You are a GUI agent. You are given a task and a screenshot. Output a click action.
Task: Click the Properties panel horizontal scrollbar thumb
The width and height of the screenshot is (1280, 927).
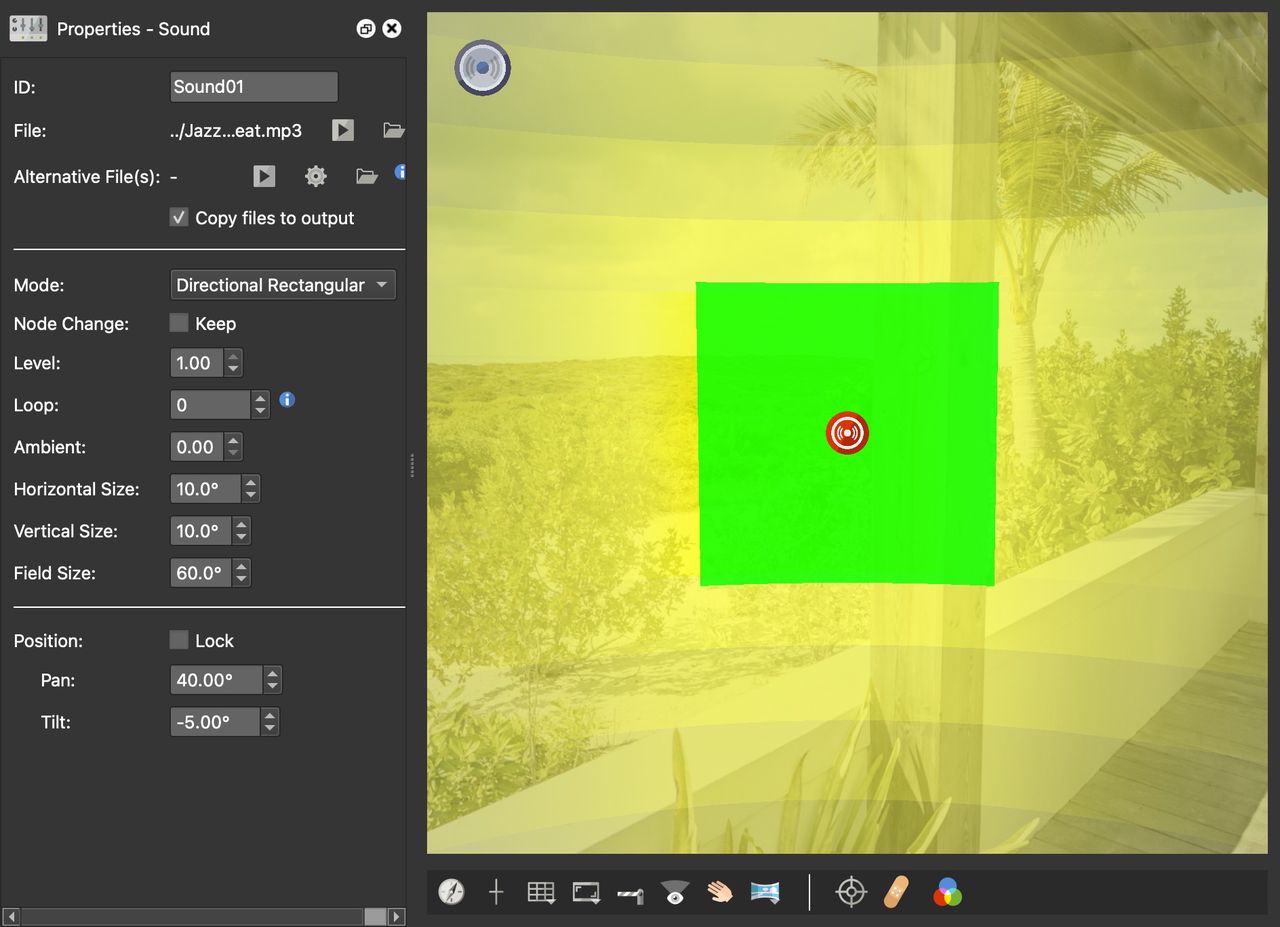pyautogui.click(x=375, y=916)
